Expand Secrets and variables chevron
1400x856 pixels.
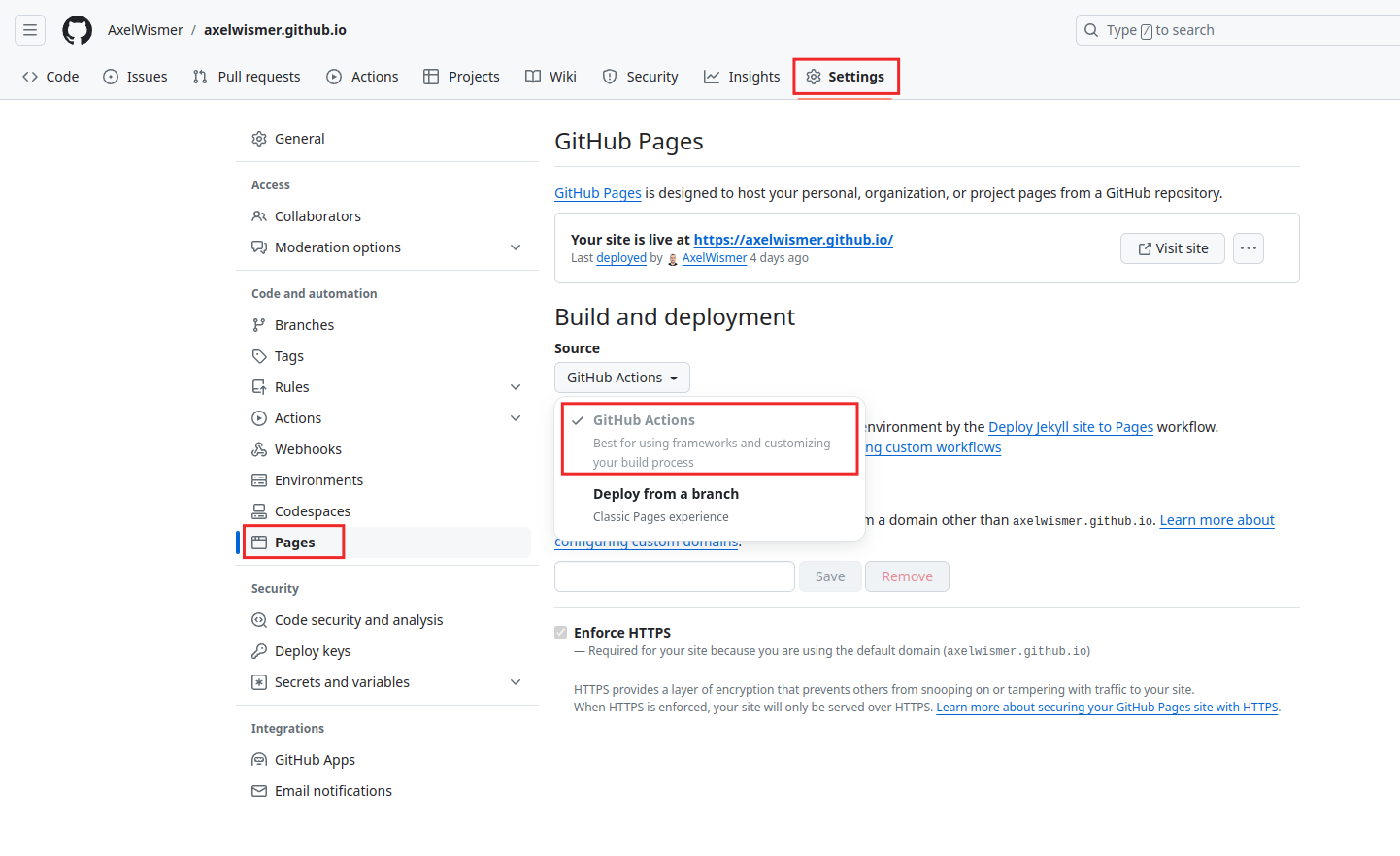tap(516, 682)
